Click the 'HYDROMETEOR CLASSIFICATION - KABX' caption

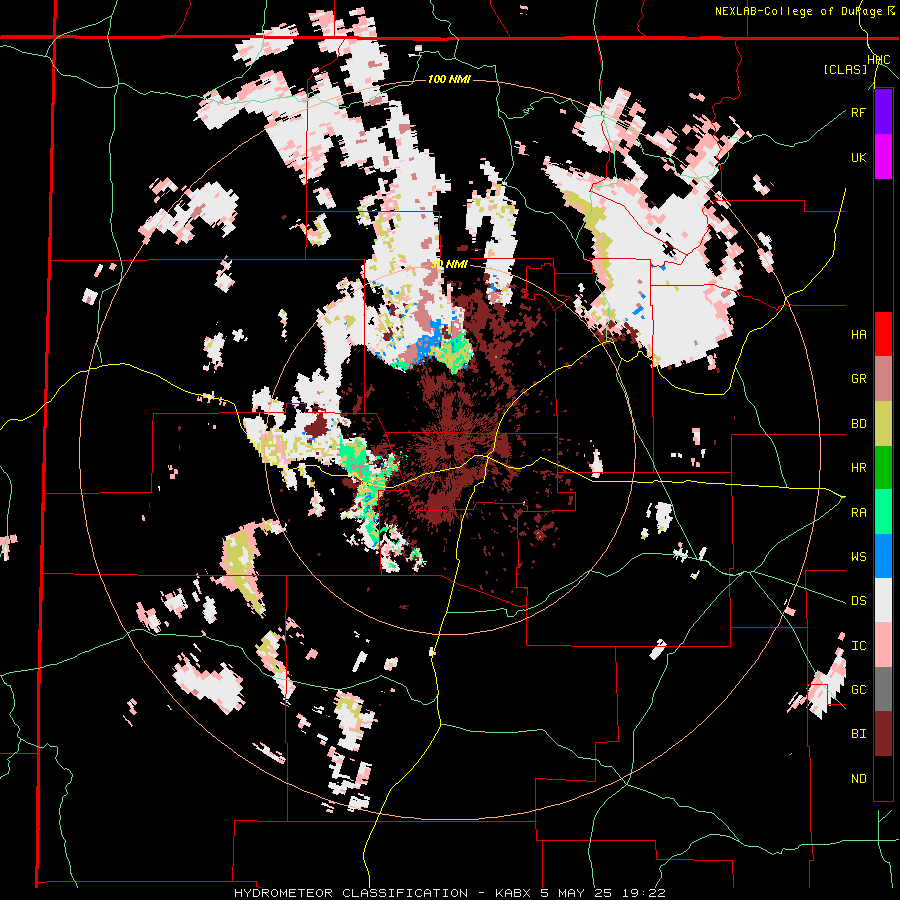(x=384, y=893)
